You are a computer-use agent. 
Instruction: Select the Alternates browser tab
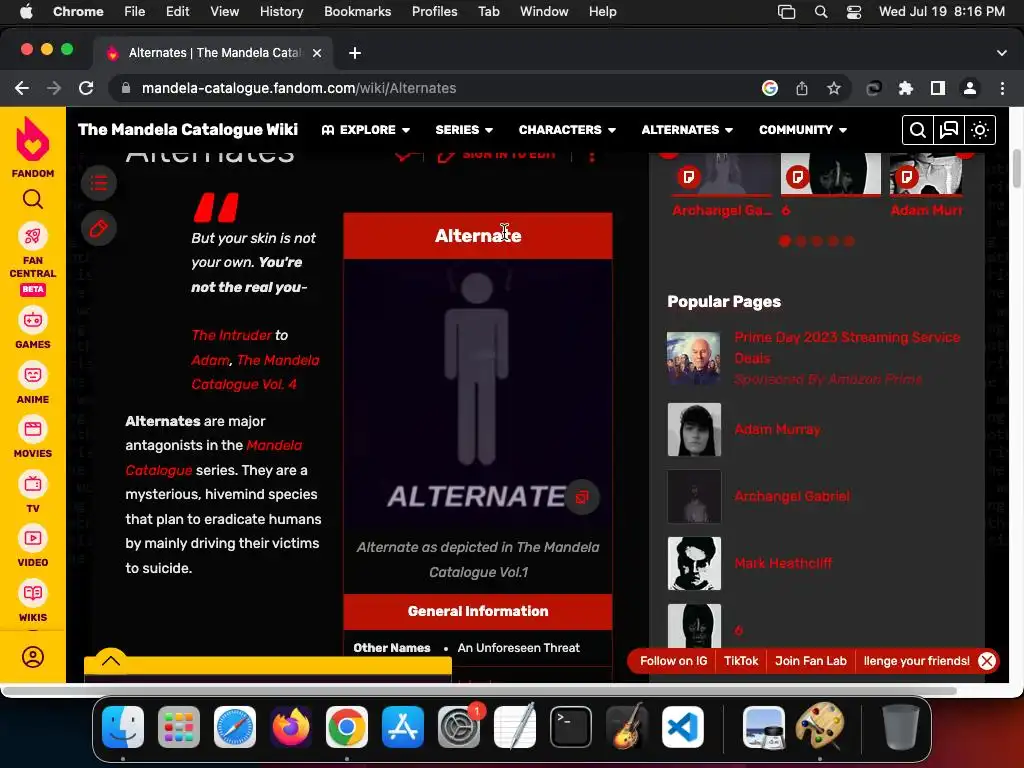coord(214,53)
